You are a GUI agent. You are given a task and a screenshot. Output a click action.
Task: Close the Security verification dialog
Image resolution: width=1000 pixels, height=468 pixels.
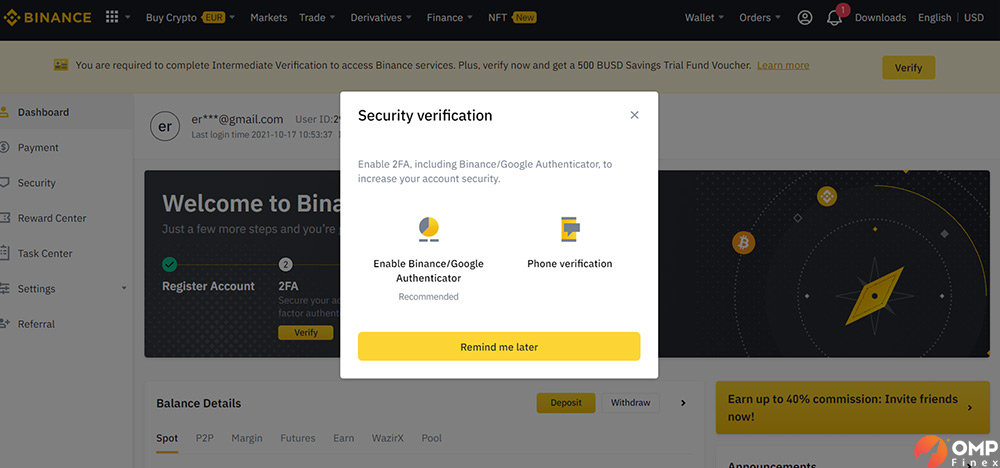[x=634, y=115]
